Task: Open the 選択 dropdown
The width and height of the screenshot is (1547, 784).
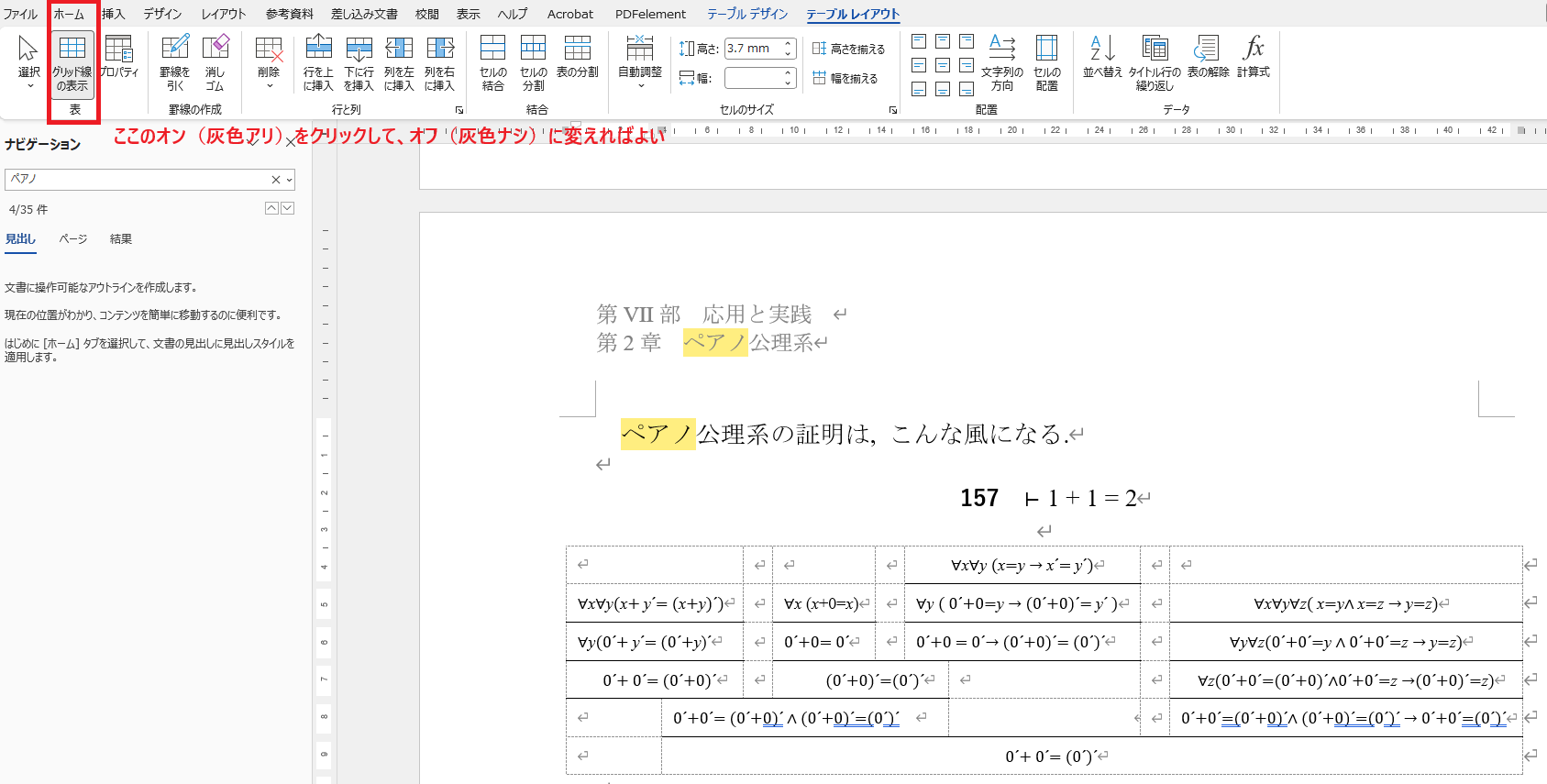Action: pyautogui.click(x=29, y=62)
